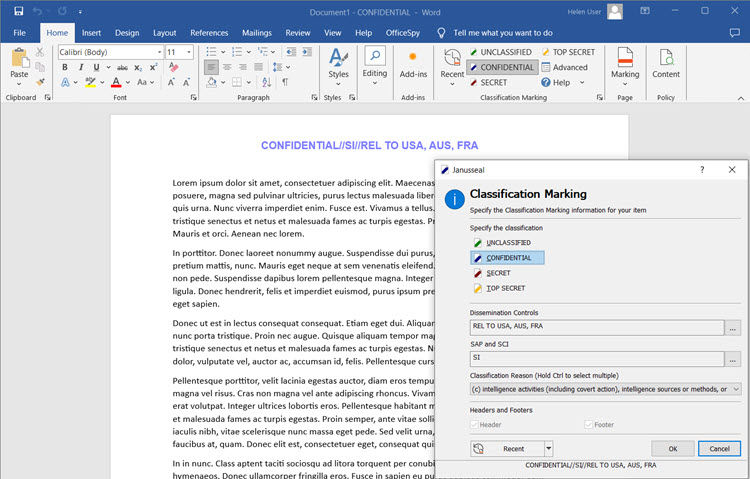Open the SAP and SCI browse button
This screenshot has height=479, width=750.
(x=732, y=359)
